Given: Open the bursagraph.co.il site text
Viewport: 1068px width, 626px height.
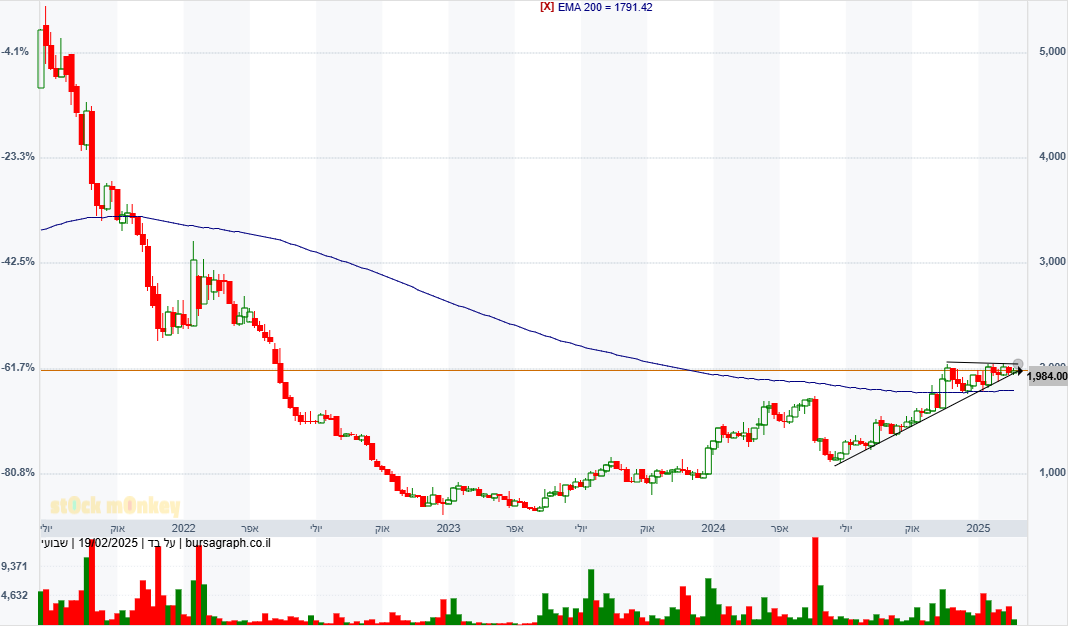Looking at the screenshot, I should [227, 543].
